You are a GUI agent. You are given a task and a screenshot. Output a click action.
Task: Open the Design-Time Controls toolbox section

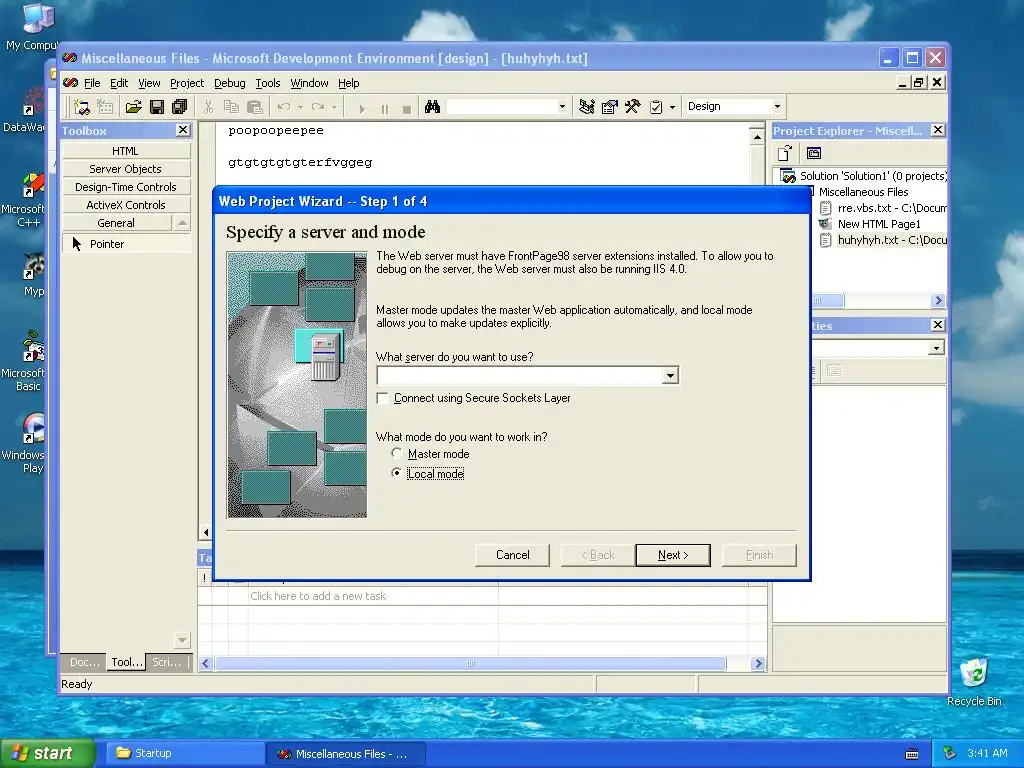[x=125, y=187]
